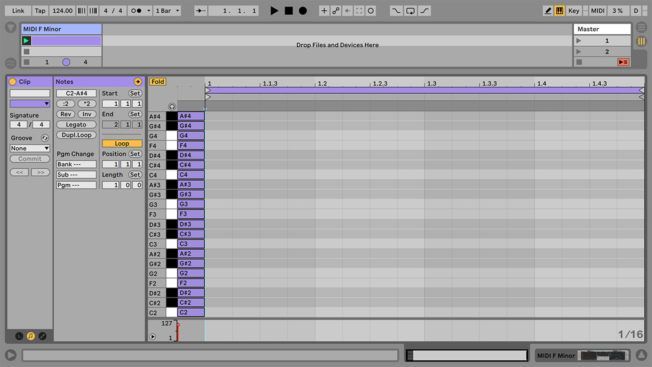Toggle the Punch-Out switch icon

pos(424,11)
